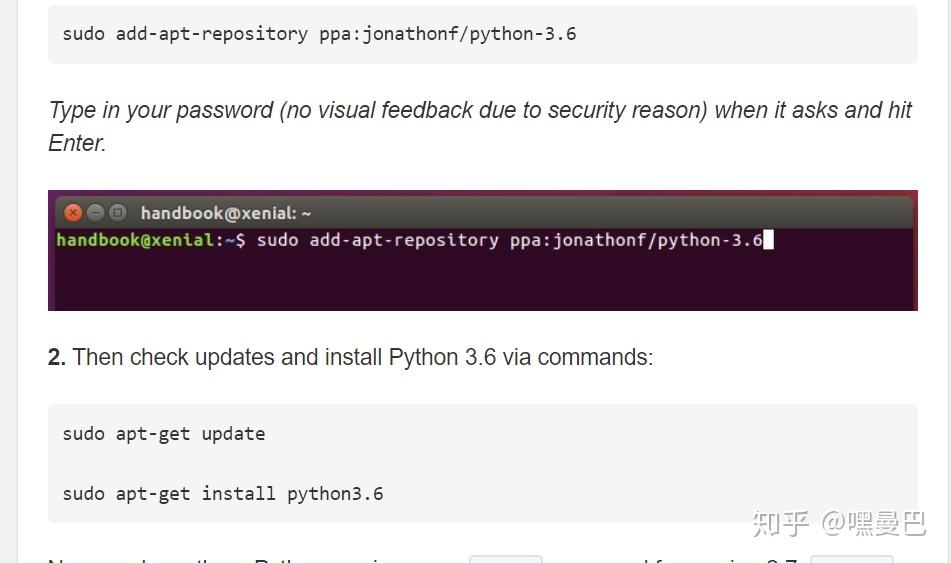951x563 pixels.
Task: Click the partially visible inline code box at bottom right
Action: [852, 559]
